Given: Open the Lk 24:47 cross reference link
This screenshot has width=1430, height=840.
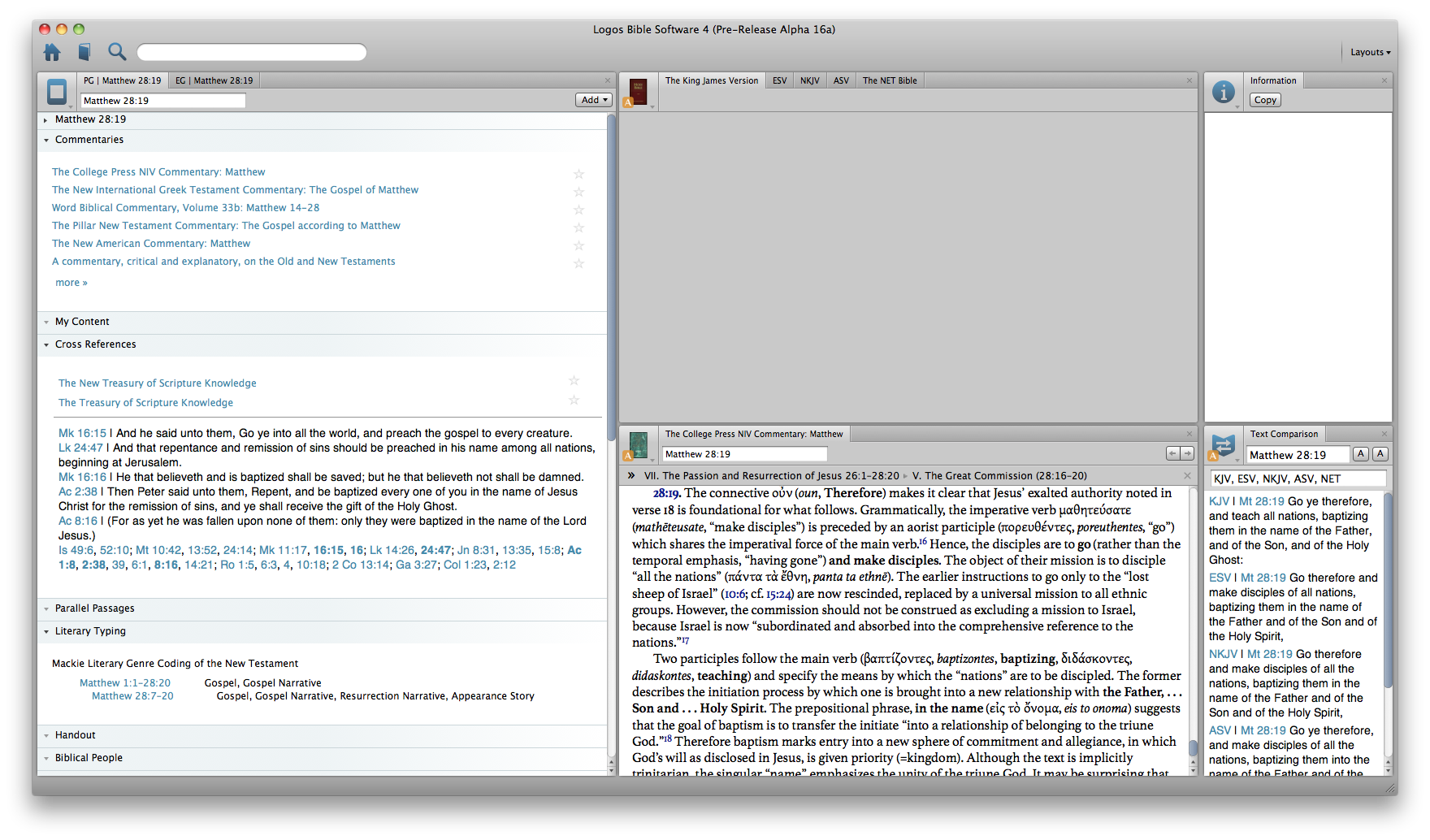Looking at the screenshot, I should (80, 448).
